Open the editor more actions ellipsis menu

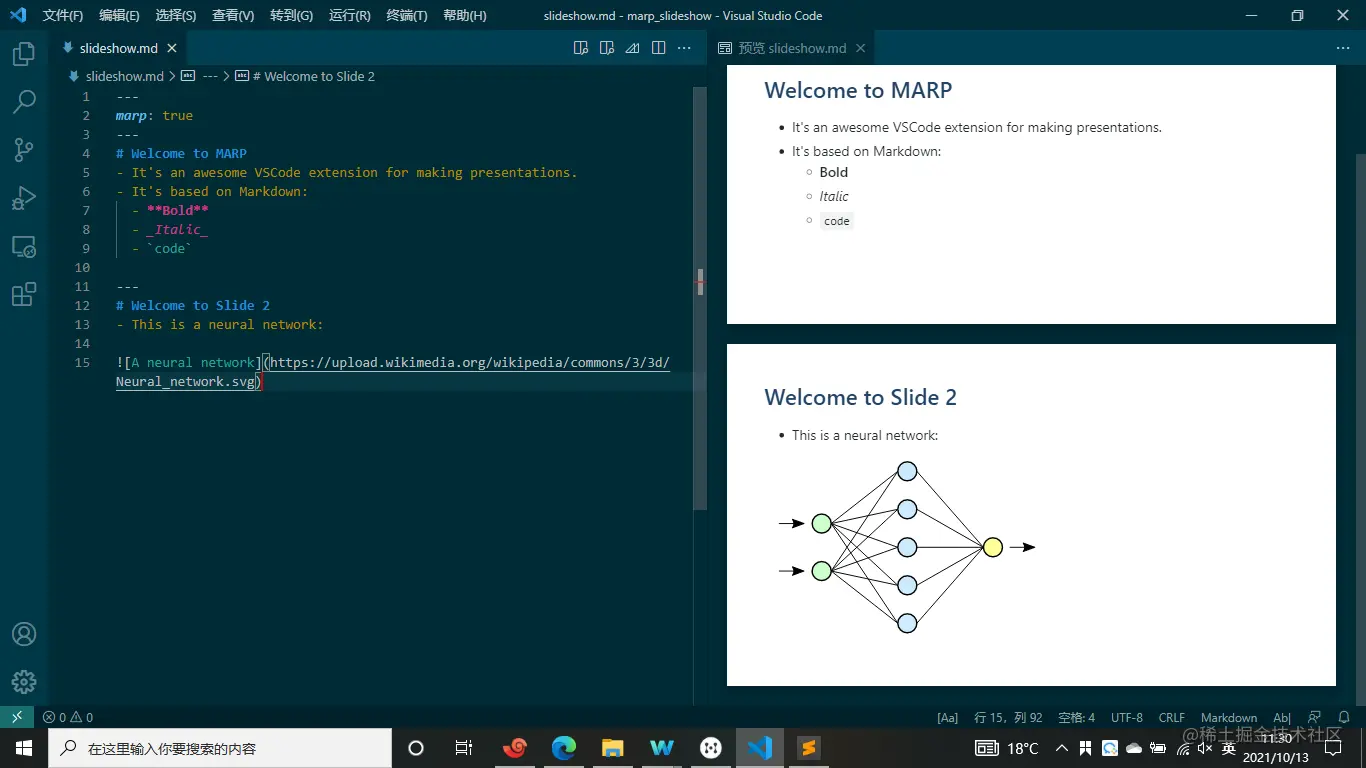(x=684, y=47)
